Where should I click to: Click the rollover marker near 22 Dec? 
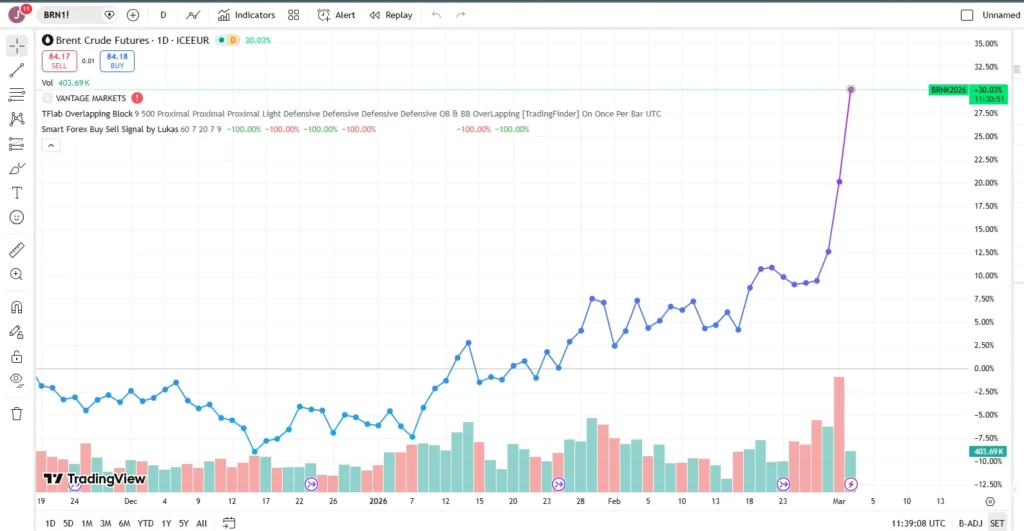click(x=312, y=484)
